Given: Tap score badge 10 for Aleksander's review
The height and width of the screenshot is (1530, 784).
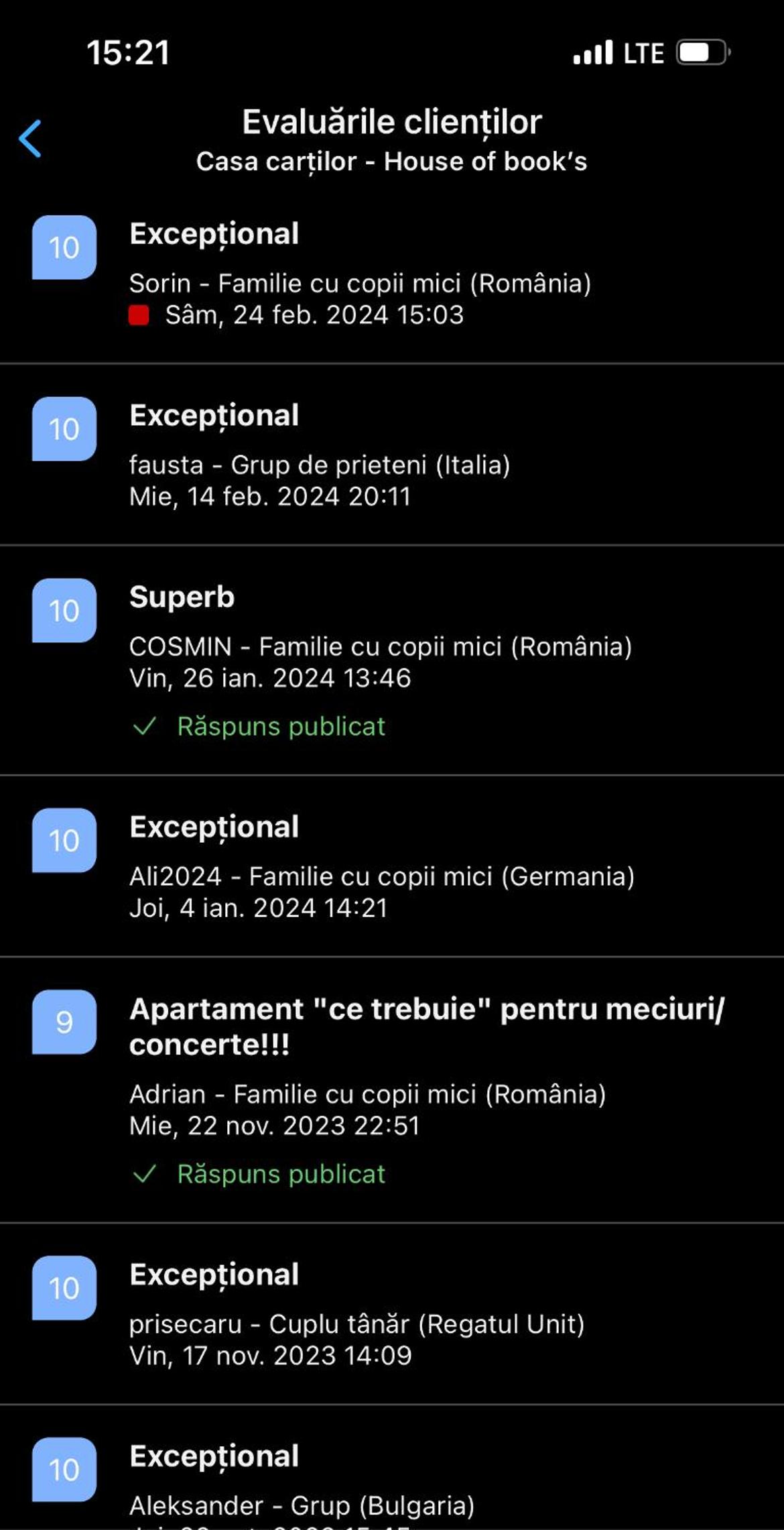Looking at the screenshot, I should pos(64,1470).
